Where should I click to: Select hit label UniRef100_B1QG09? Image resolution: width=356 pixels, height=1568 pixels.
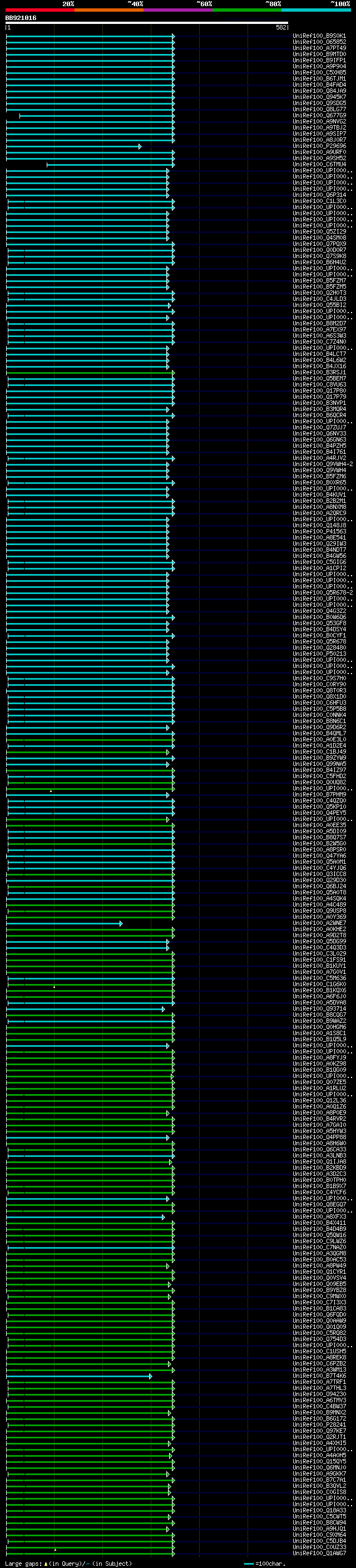point(319,1070)
